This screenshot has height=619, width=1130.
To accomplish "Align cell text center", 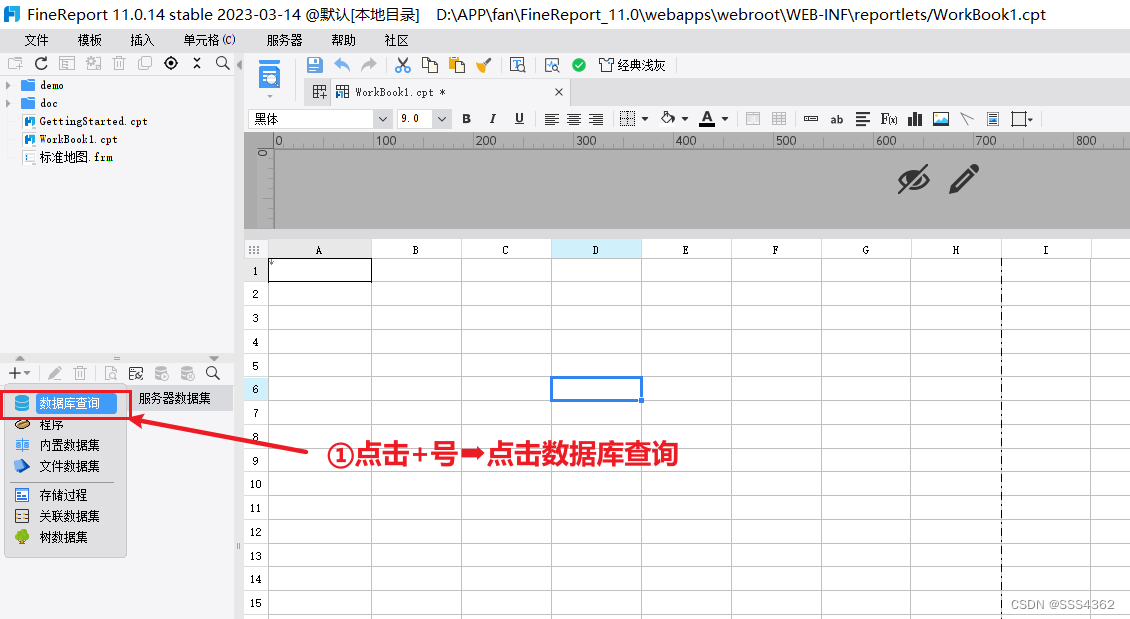I will 574,119.
